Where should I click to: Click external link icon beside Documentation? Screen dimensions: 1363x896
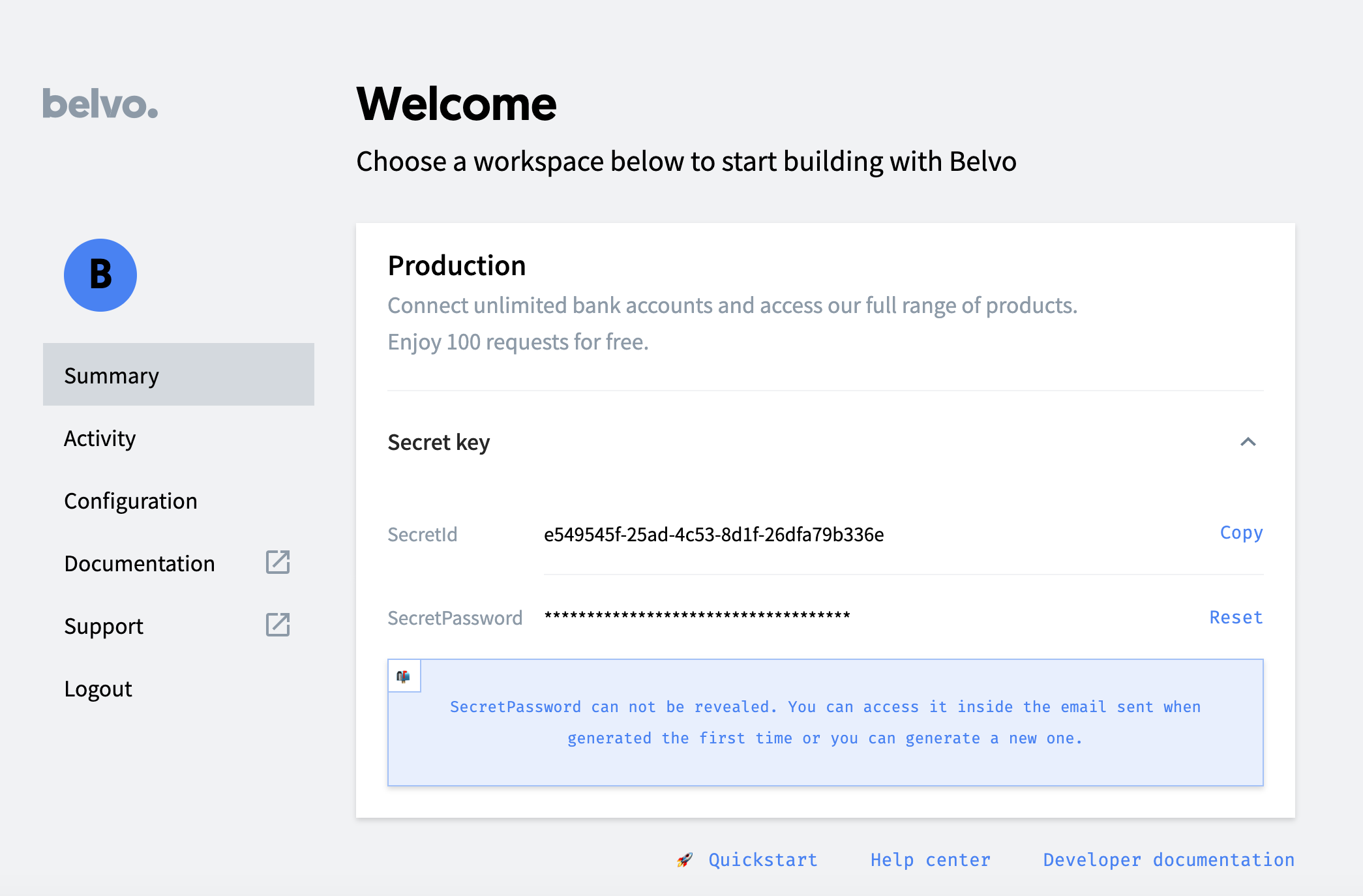click(x=278, y=562)
